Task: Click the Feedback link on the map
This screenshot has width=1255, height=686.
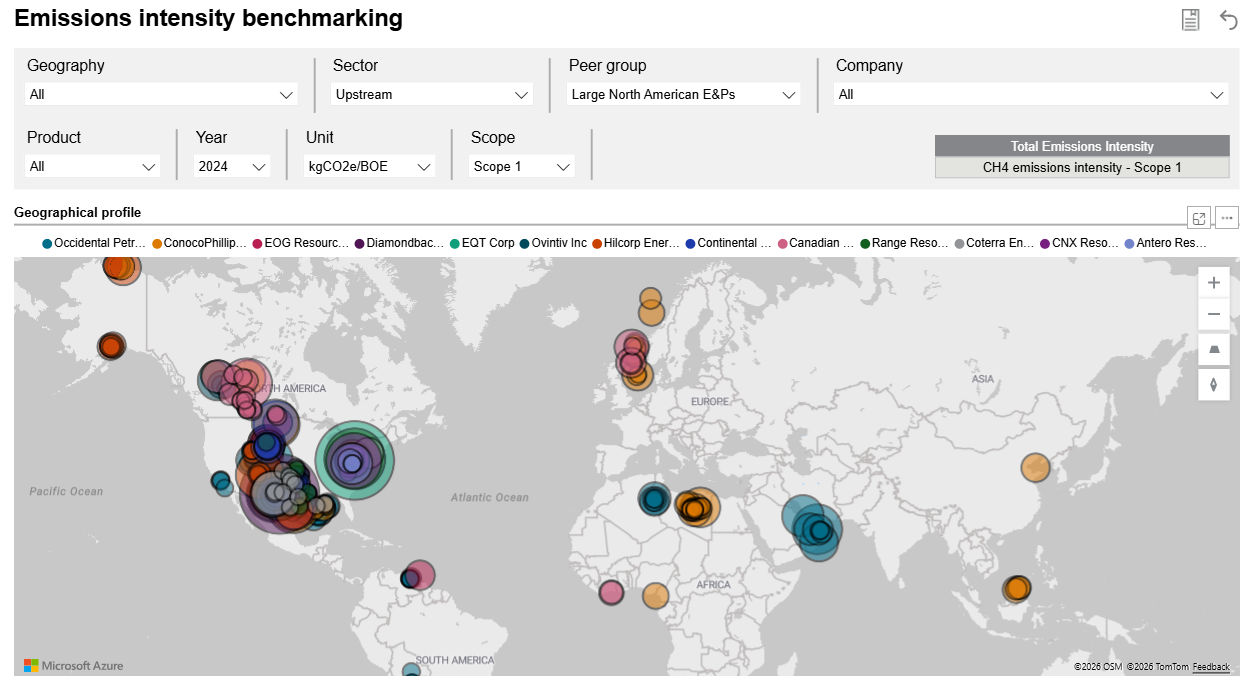Action: [1211, 667]
